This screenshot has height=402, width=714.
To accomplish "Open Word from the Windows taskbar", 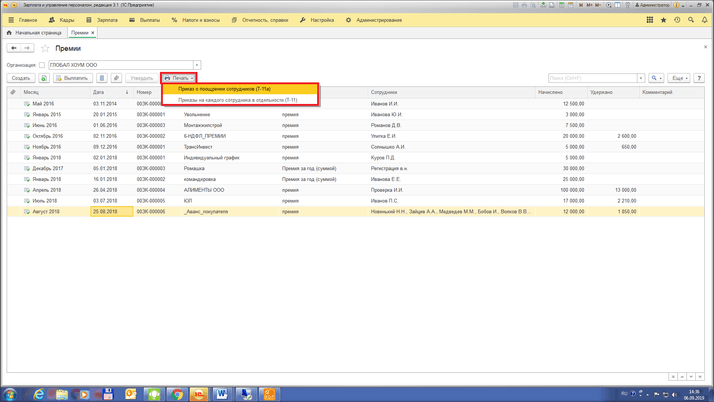I will (221, 394).
